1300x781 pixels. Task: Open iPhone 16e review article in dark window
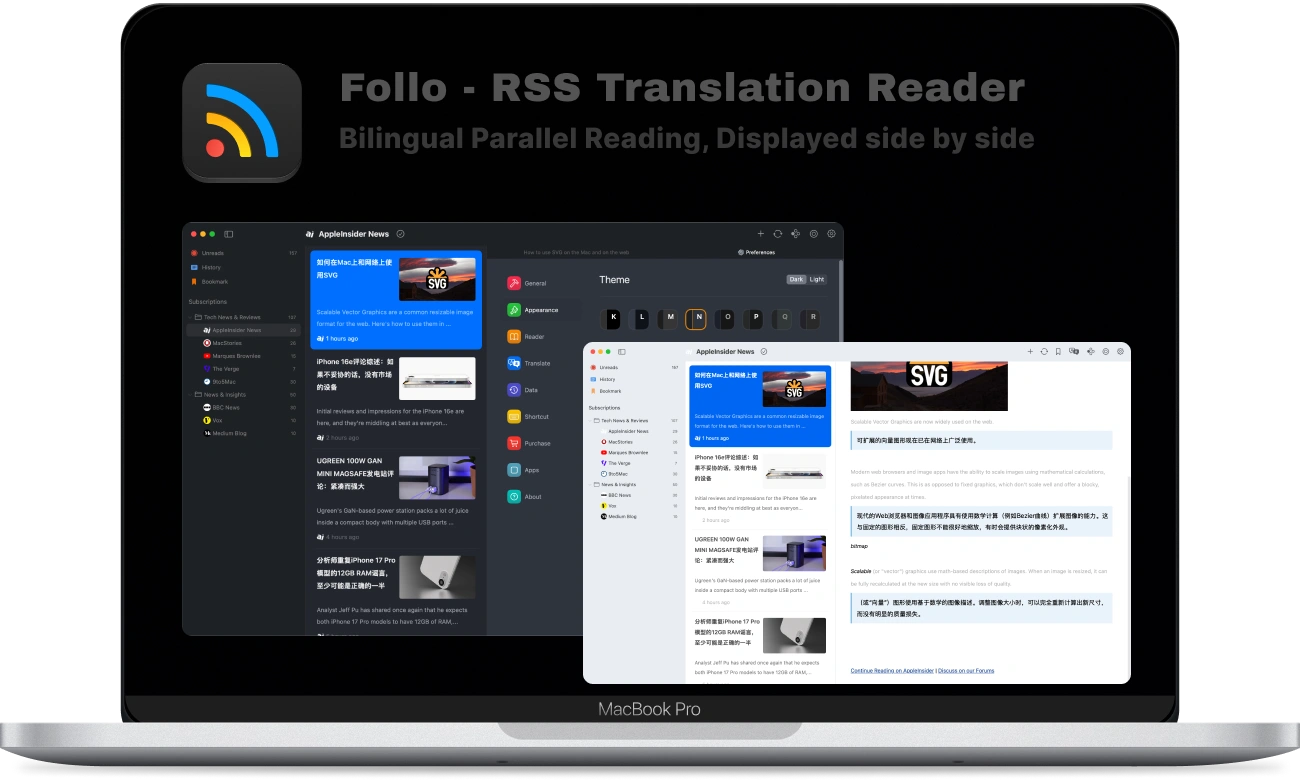point(396,399)
